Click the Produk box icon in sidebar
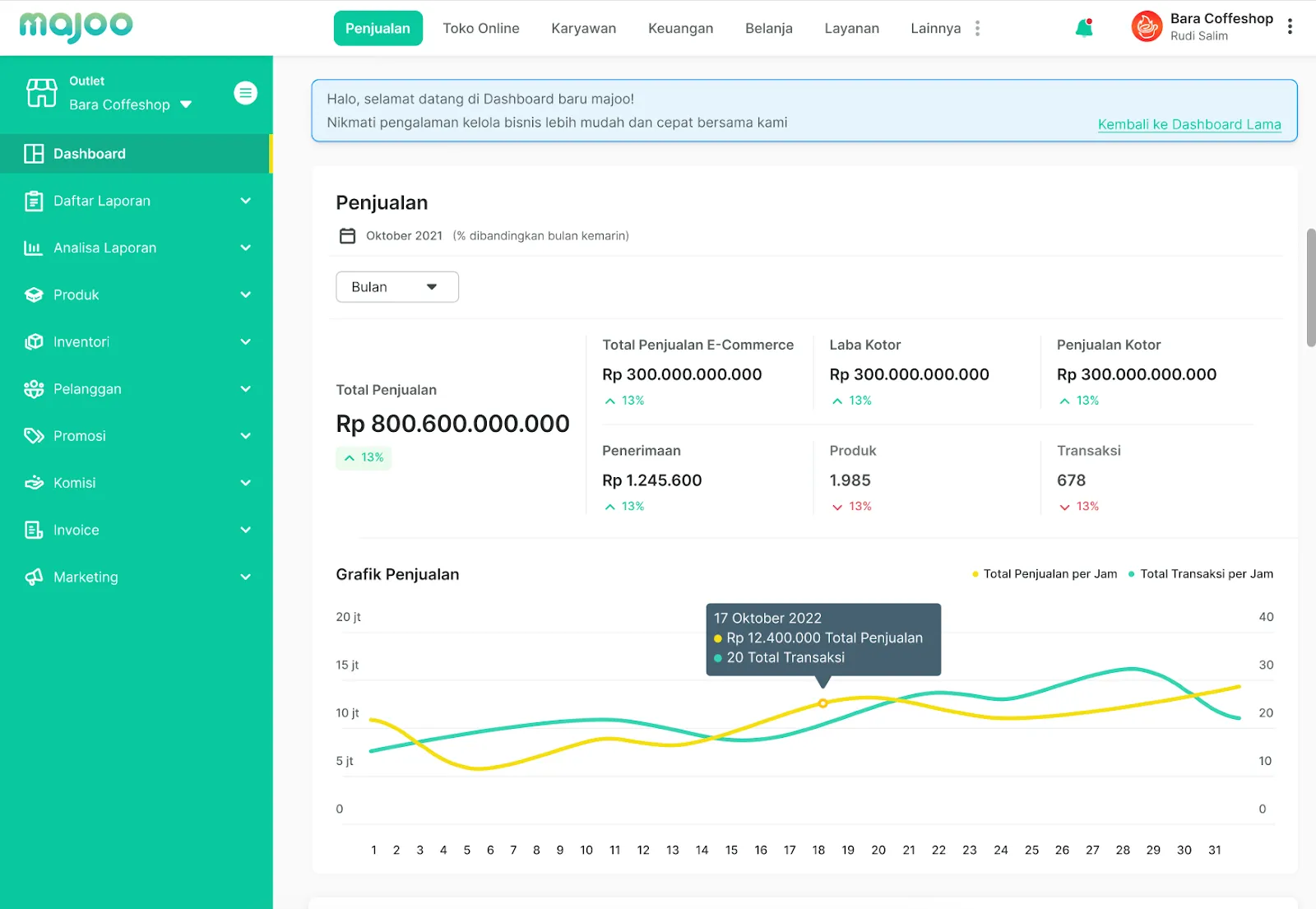Viewport: 1316px width, 909px height. click(34, 295)
